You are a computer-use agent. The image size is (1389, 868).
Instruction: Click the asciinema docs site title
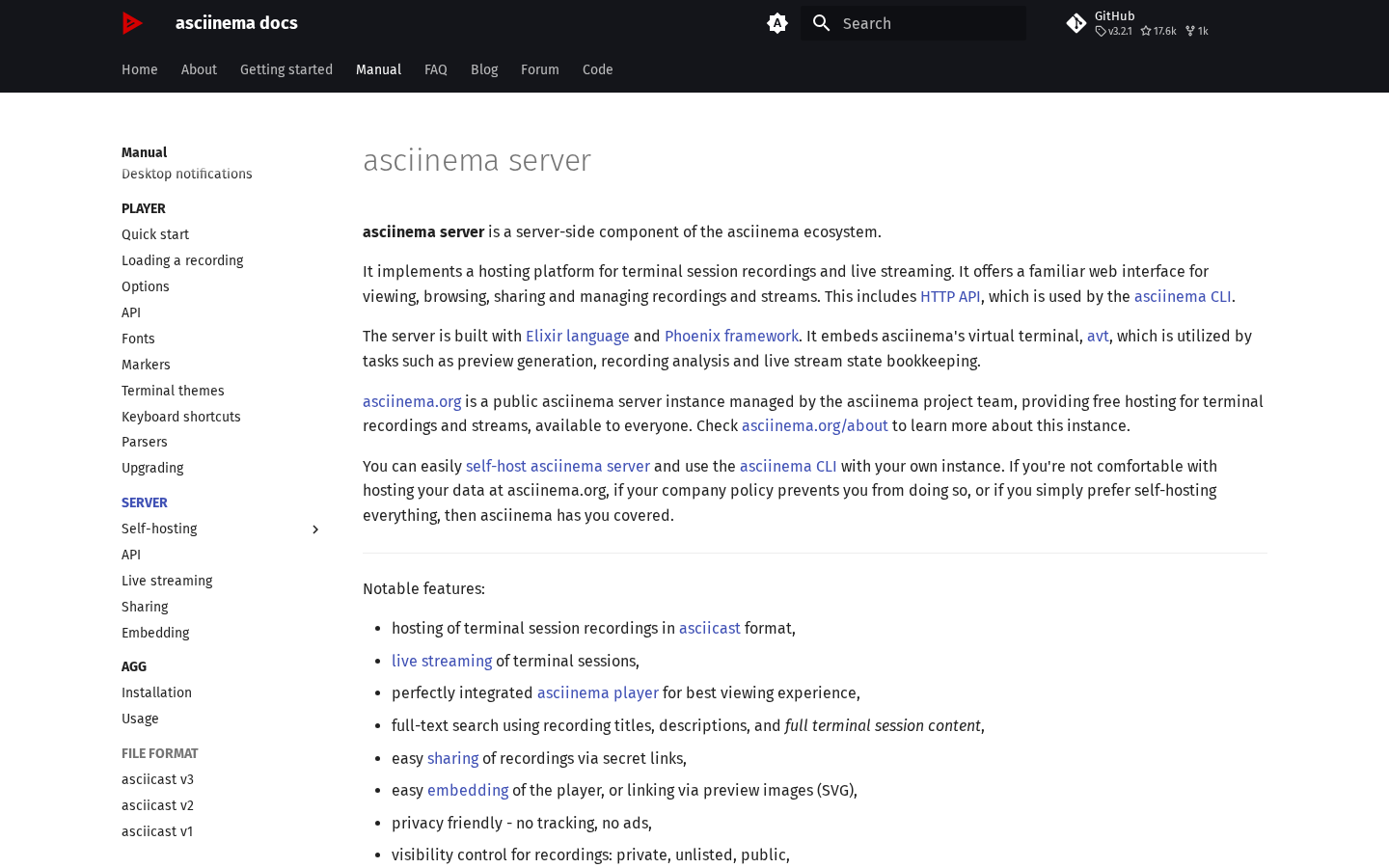[236, 23]
